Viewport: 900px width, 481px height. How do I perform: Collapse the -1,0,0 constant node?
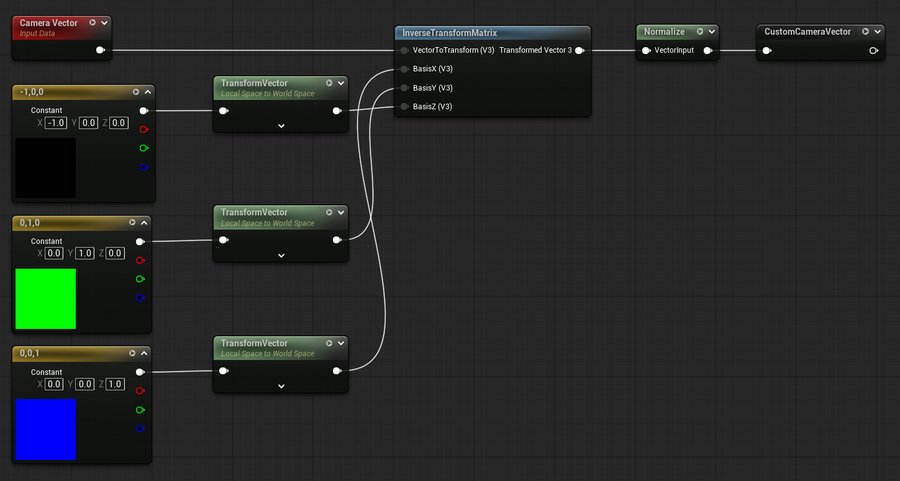pos(145,92)
